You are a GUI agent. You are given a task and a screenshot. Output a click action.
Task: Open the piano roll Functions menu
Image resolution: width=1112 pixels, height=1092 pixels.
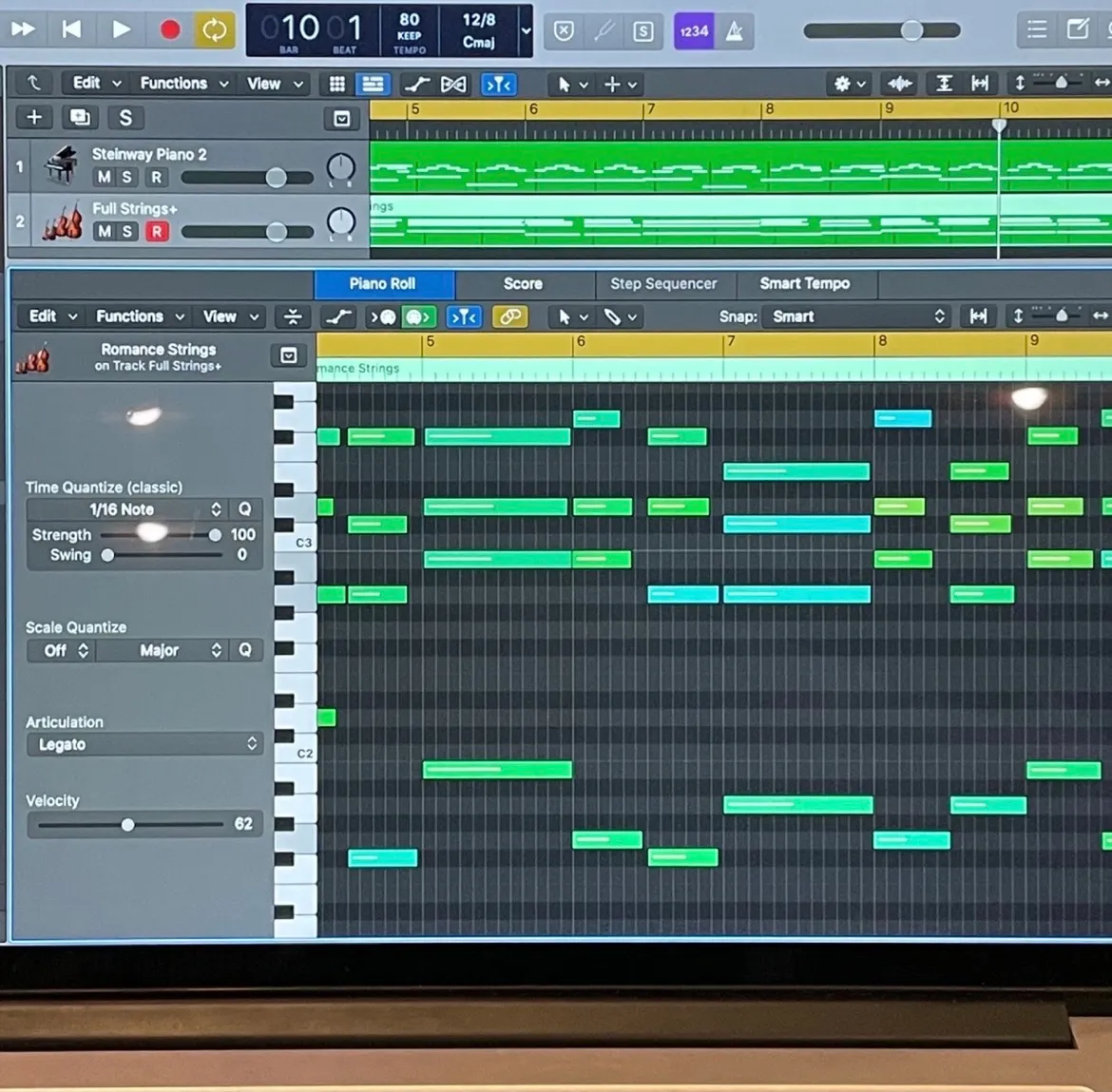[139, 316]
